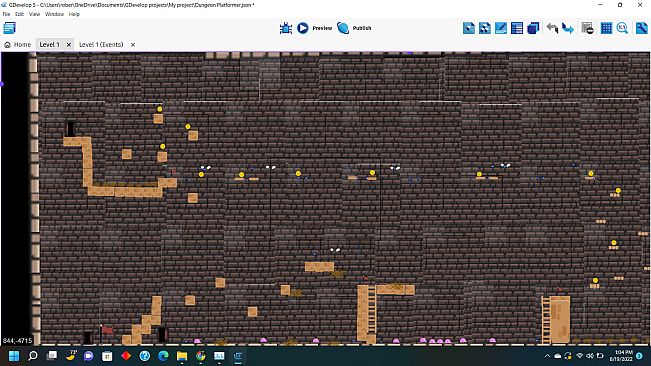Open the Get Help question mark app
651x366 pixels.
[x=144, y=356]
